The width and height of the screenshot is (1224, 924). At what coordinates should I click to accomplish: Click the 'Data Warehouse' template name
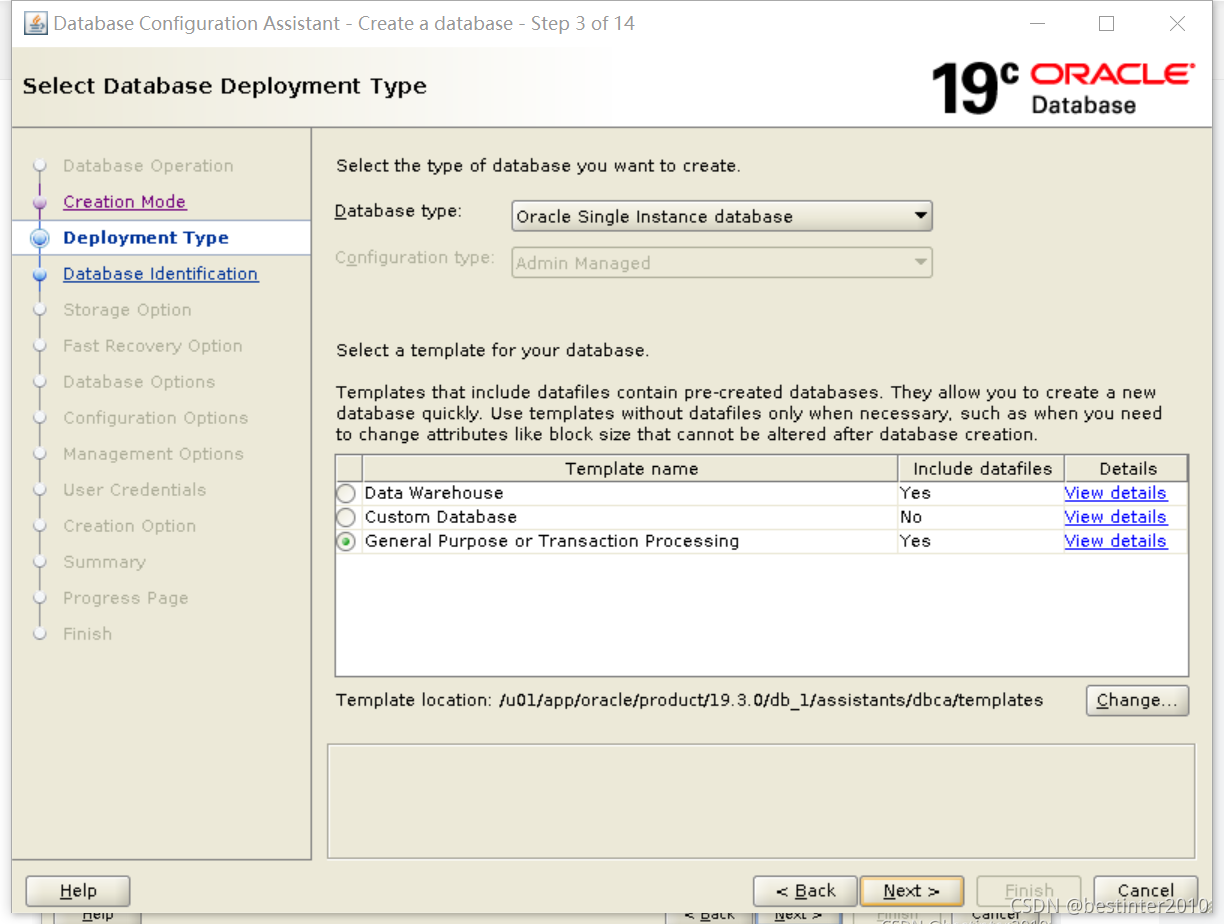433,493
